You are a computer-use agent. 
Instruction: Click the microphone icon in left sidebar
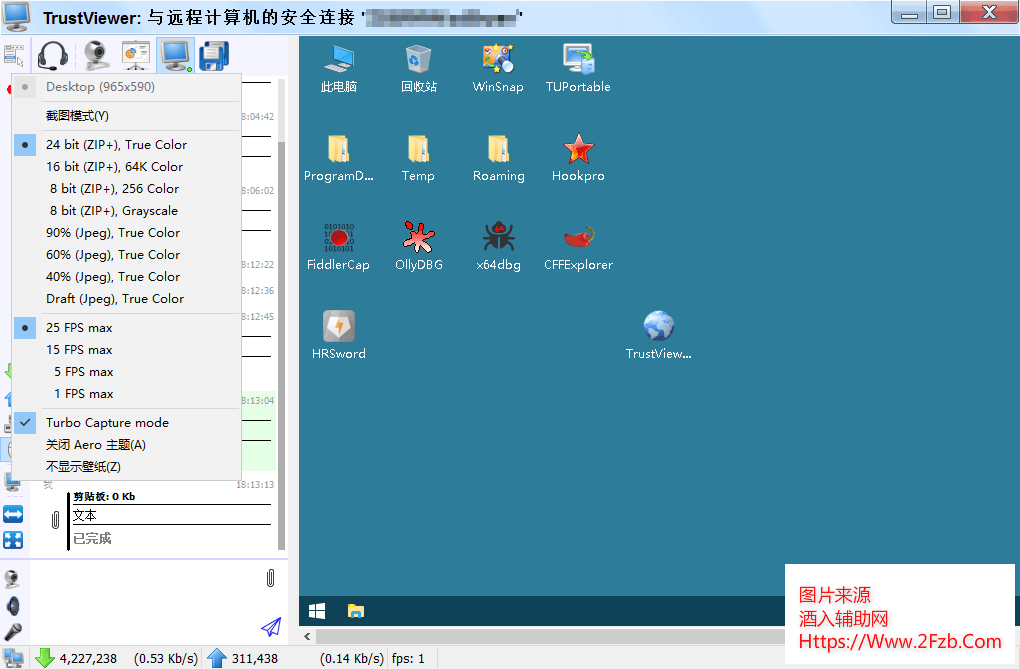[x=13, y=632]
